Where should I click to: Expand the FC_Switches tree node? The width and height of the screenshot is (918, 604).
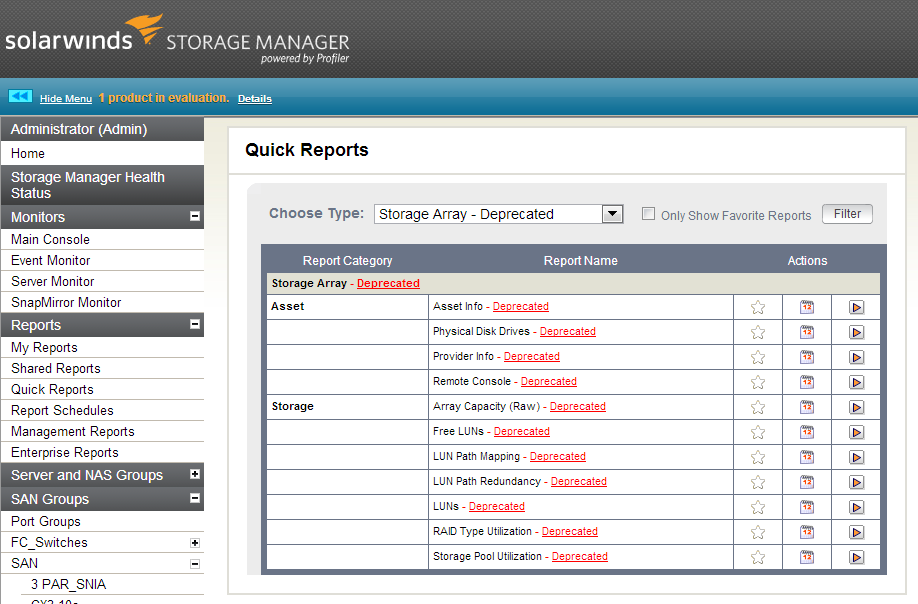[x=195, y=543]
